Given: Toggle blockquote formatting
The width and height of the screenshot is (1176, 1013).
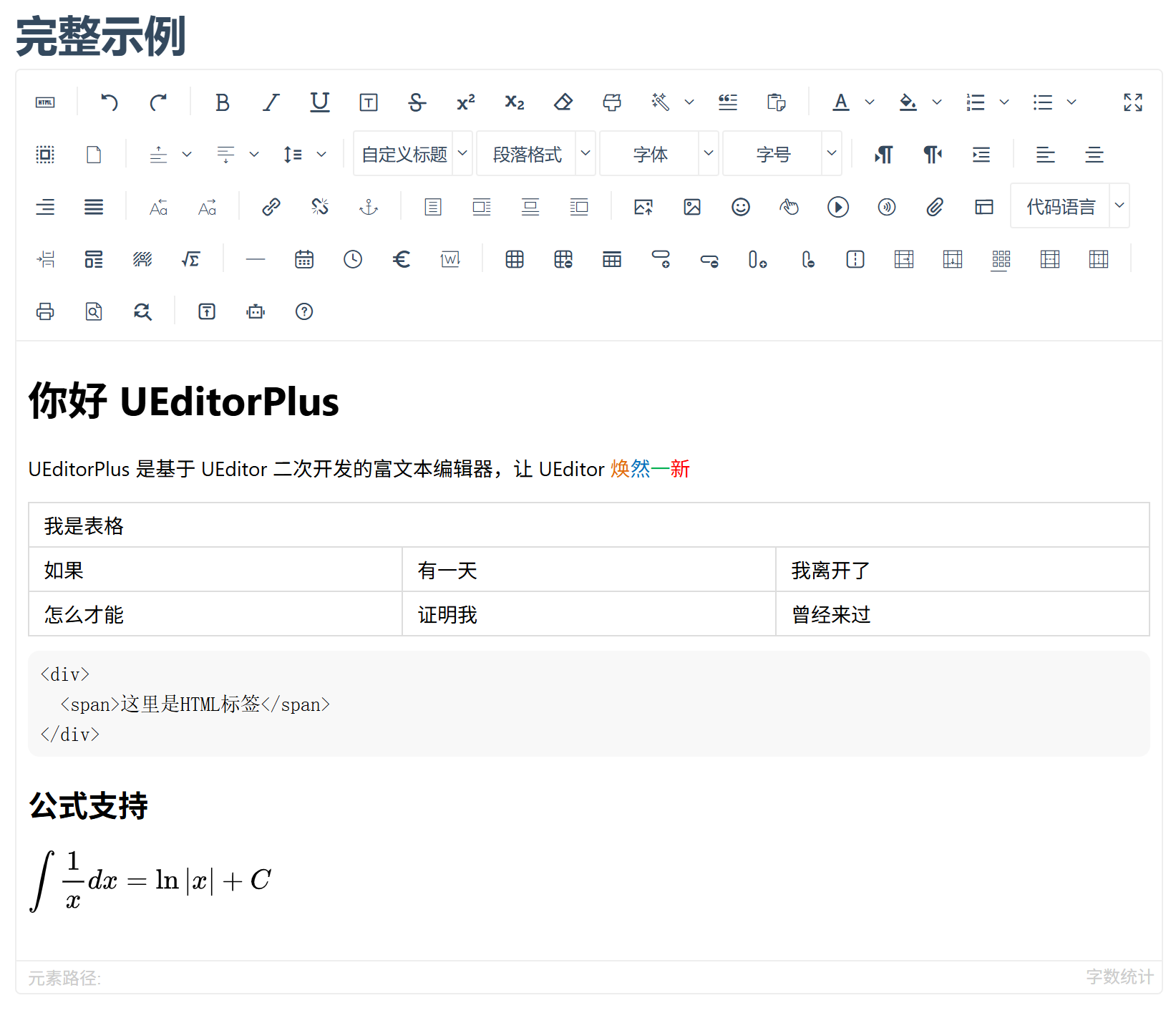Looking at the screenshot, I should point(728,102).
